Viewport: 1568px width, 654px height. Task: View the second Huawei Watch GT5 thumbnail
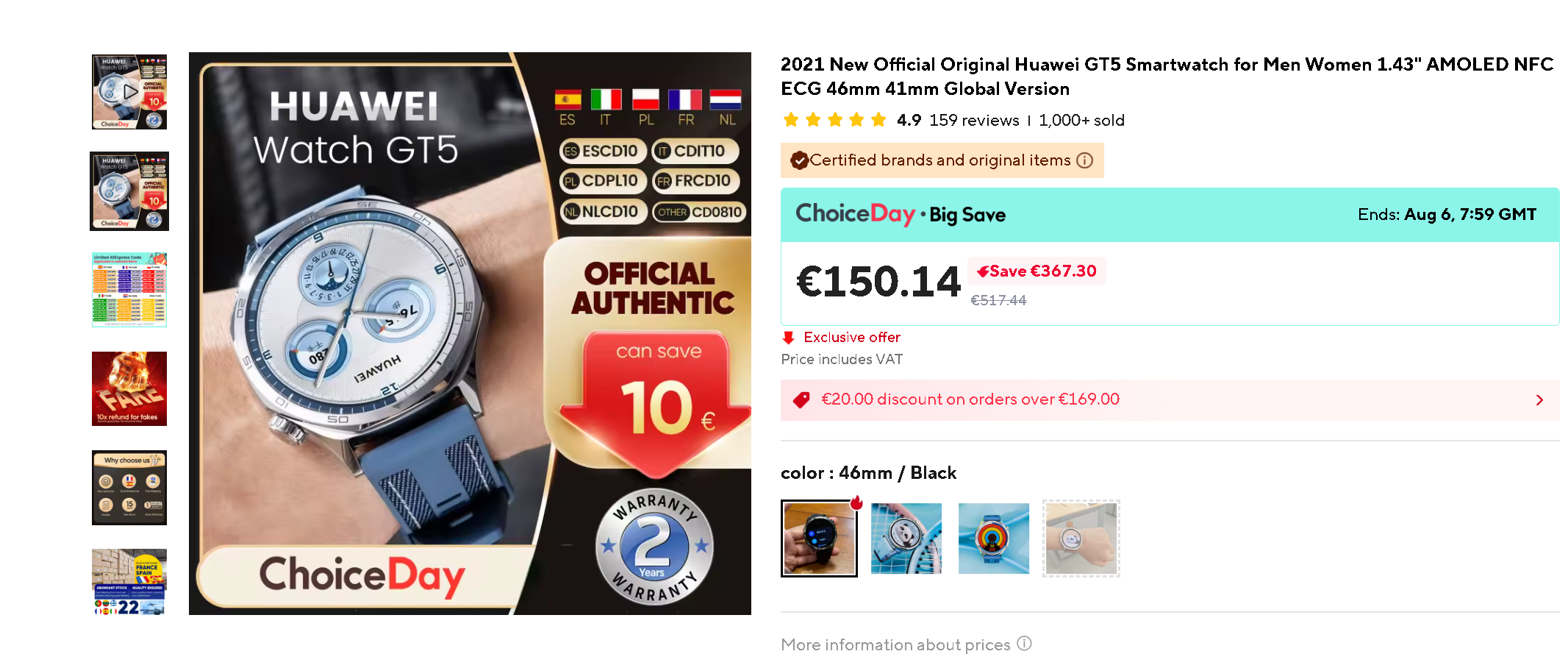129,191
